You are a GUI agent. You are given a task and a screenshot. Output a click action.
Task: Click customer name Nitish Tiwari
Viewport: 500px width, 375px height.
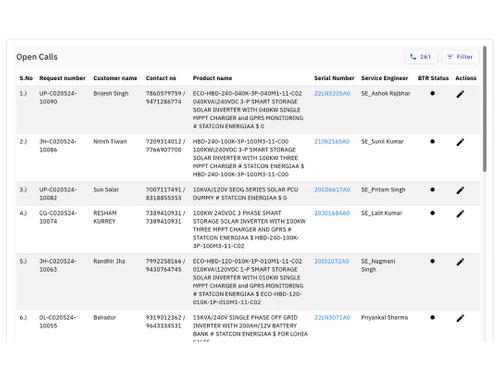click(x=110, y=141)
